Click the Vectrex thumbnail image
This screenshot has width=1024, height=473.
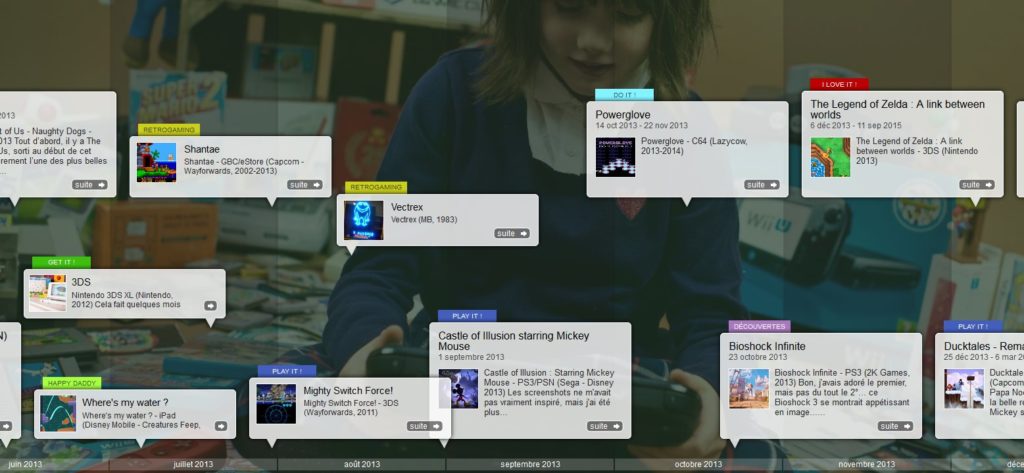(363, 220)
